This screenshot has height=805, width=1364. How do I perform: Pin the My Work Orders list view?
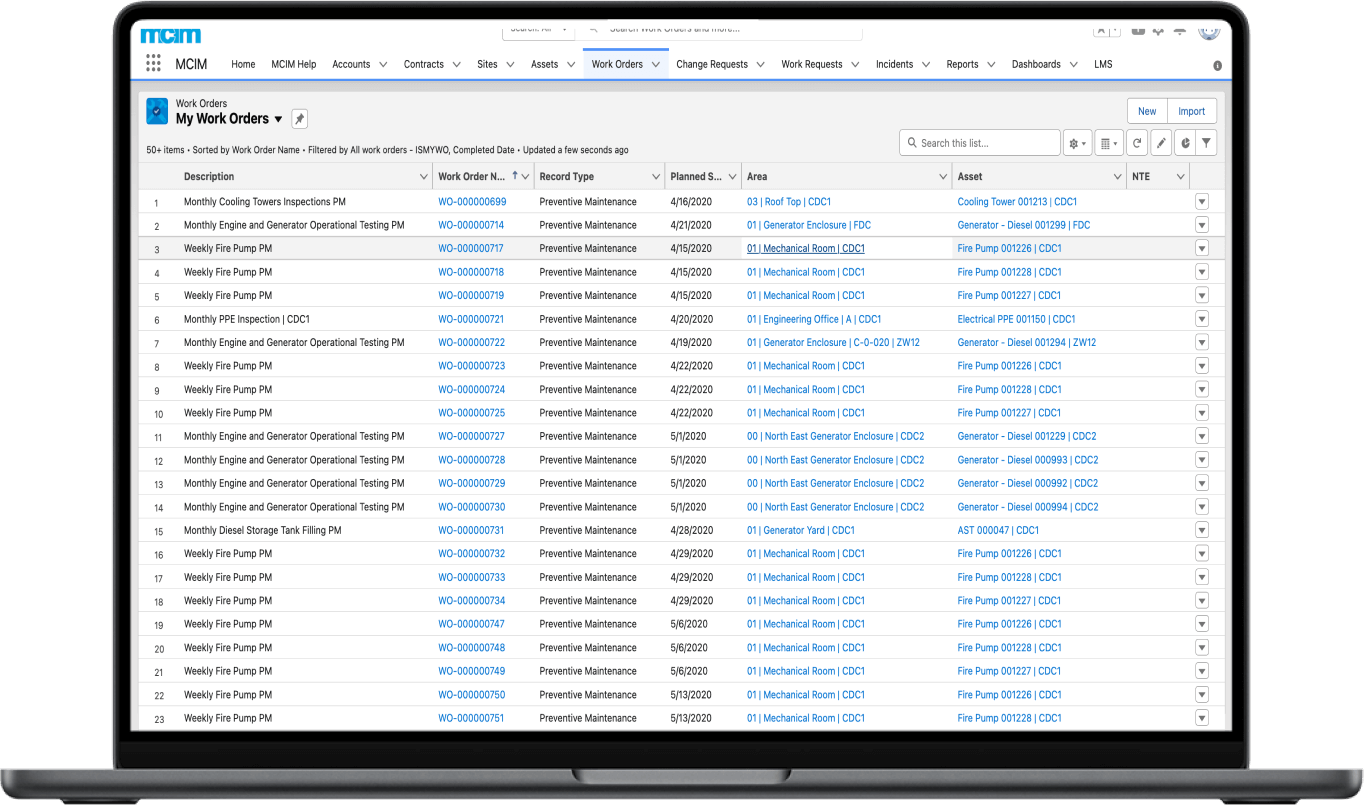tap(299, 119)
